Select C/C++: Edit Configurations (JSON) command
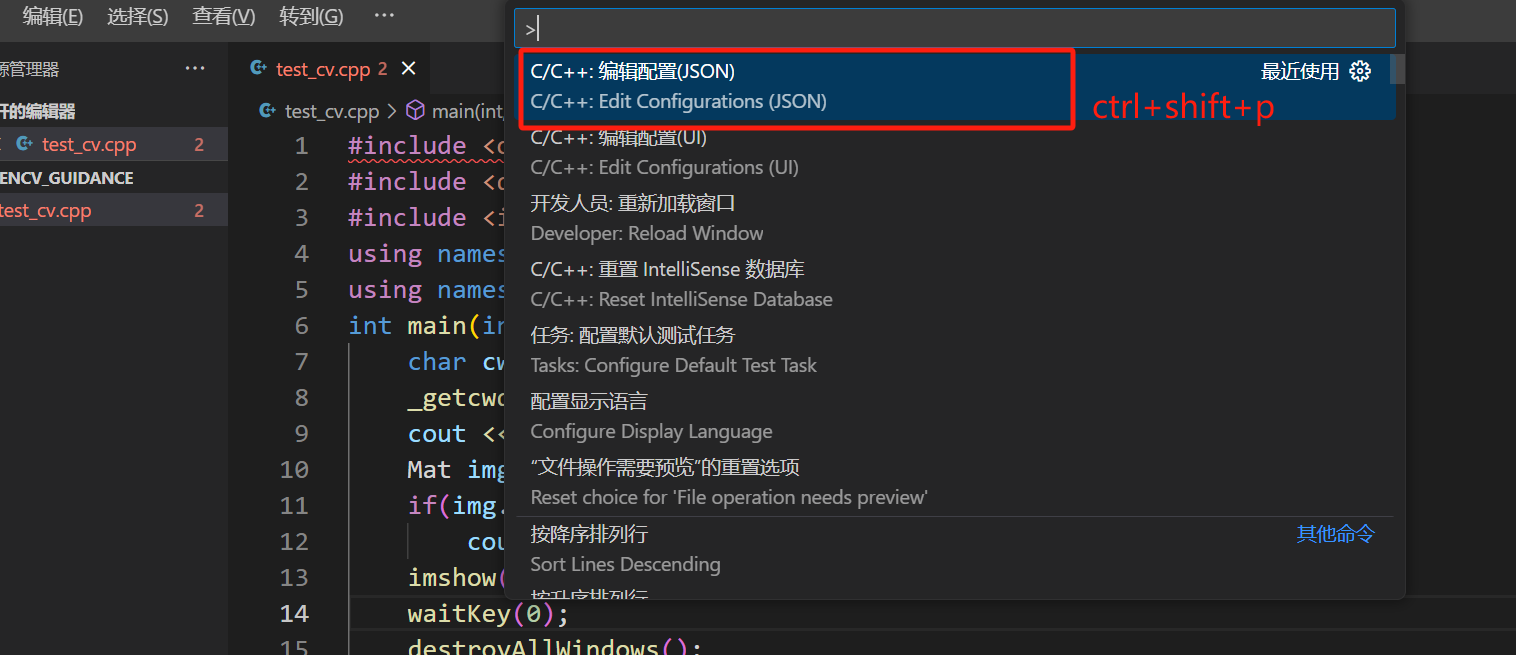The width and height of the screenshot is (1516, 655). 954,87
